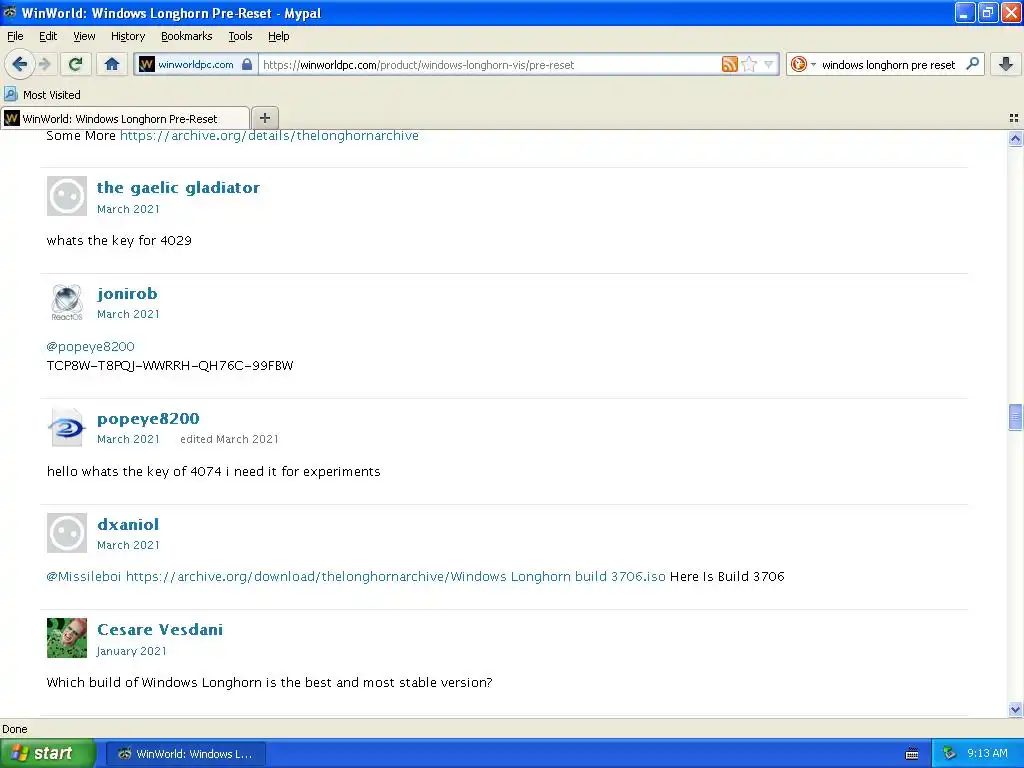Open the Bookmarks menu

pyautogui.click(x=186, y=36)
